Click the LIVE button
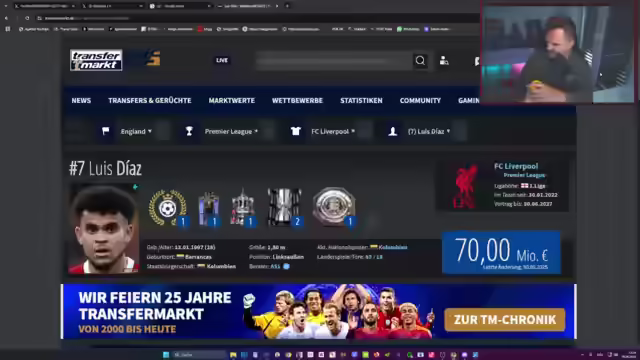Screen dimensions: 640x360 pos(222,60)
